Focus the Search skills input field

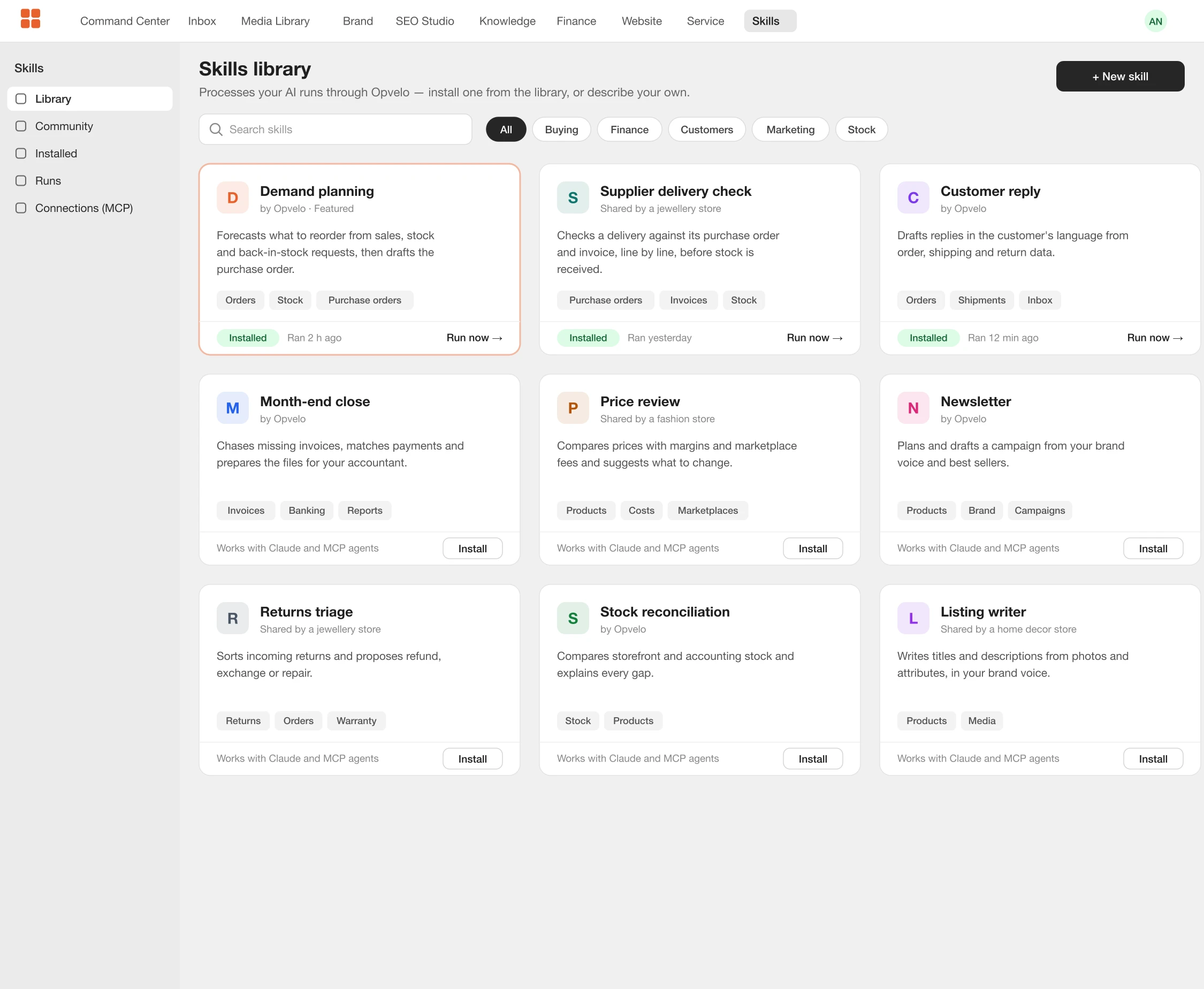click(336, 130)
